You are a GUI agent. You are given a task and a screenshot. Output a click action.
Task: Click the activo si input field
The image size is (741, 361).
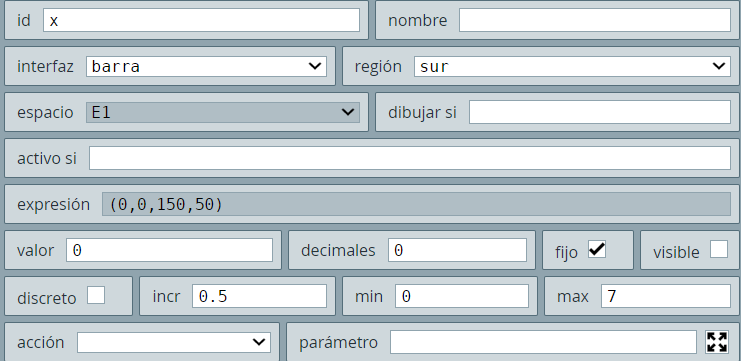pyautogui.click(x=410, y=158)
